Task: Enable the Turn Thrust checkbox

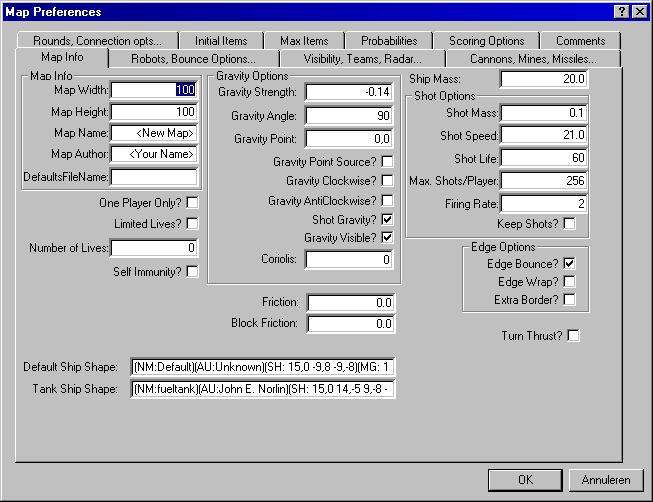Action: pyautogui.click(x=573, y=336)
